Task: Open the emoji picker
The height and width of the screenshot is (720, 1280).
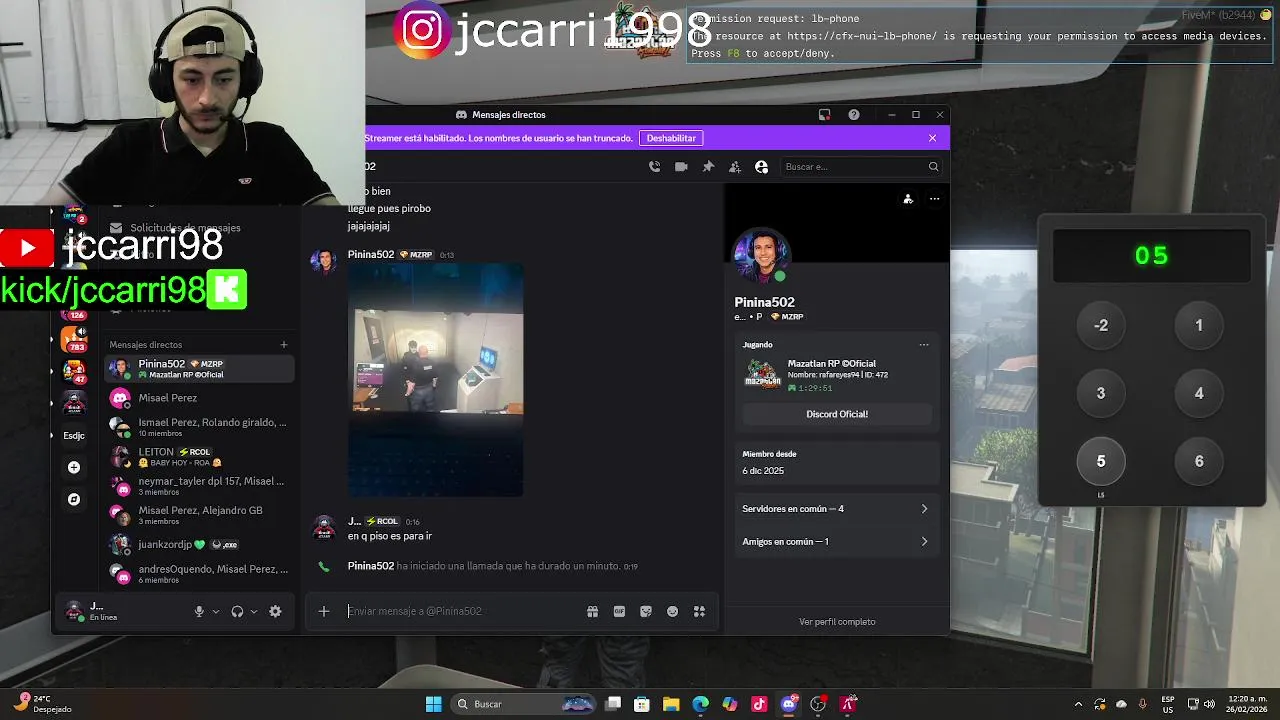Action: [672, 611]
